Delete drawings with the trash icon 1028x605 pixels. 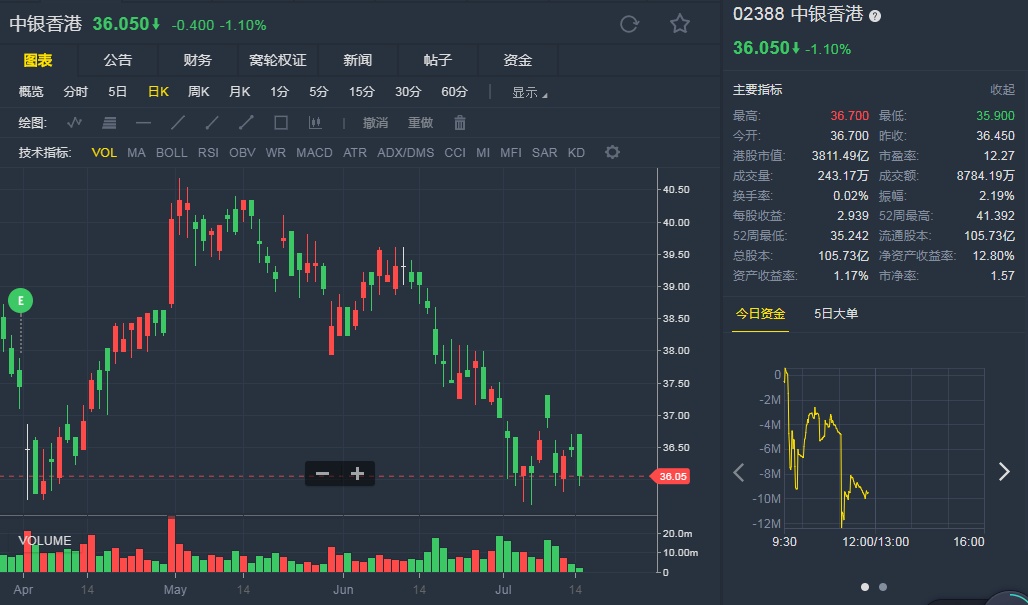[x=460, y=123]
